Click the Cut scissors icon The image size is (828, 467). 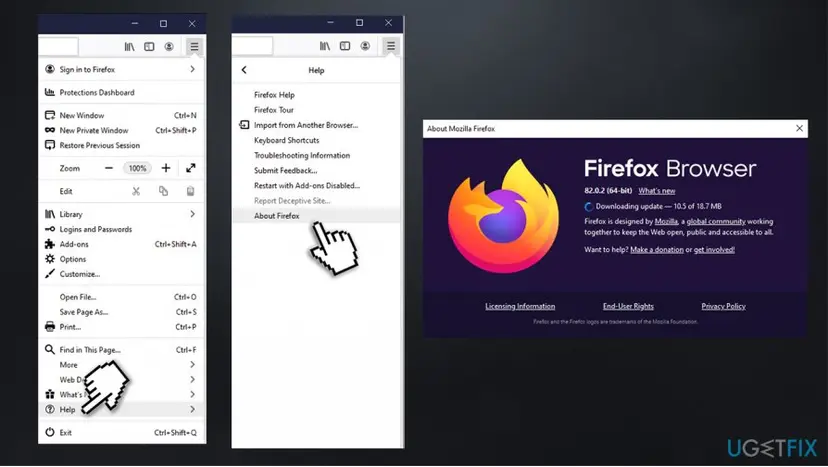tap(136, 191)
